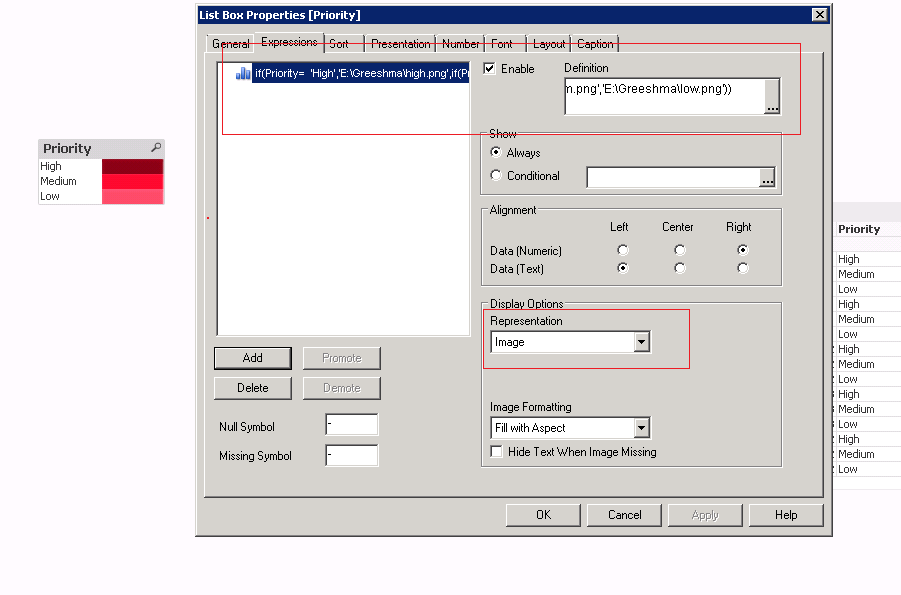Open the Conditional expression editor ellipsis button
The image size is (901, 595).
[x=767, y=177]
